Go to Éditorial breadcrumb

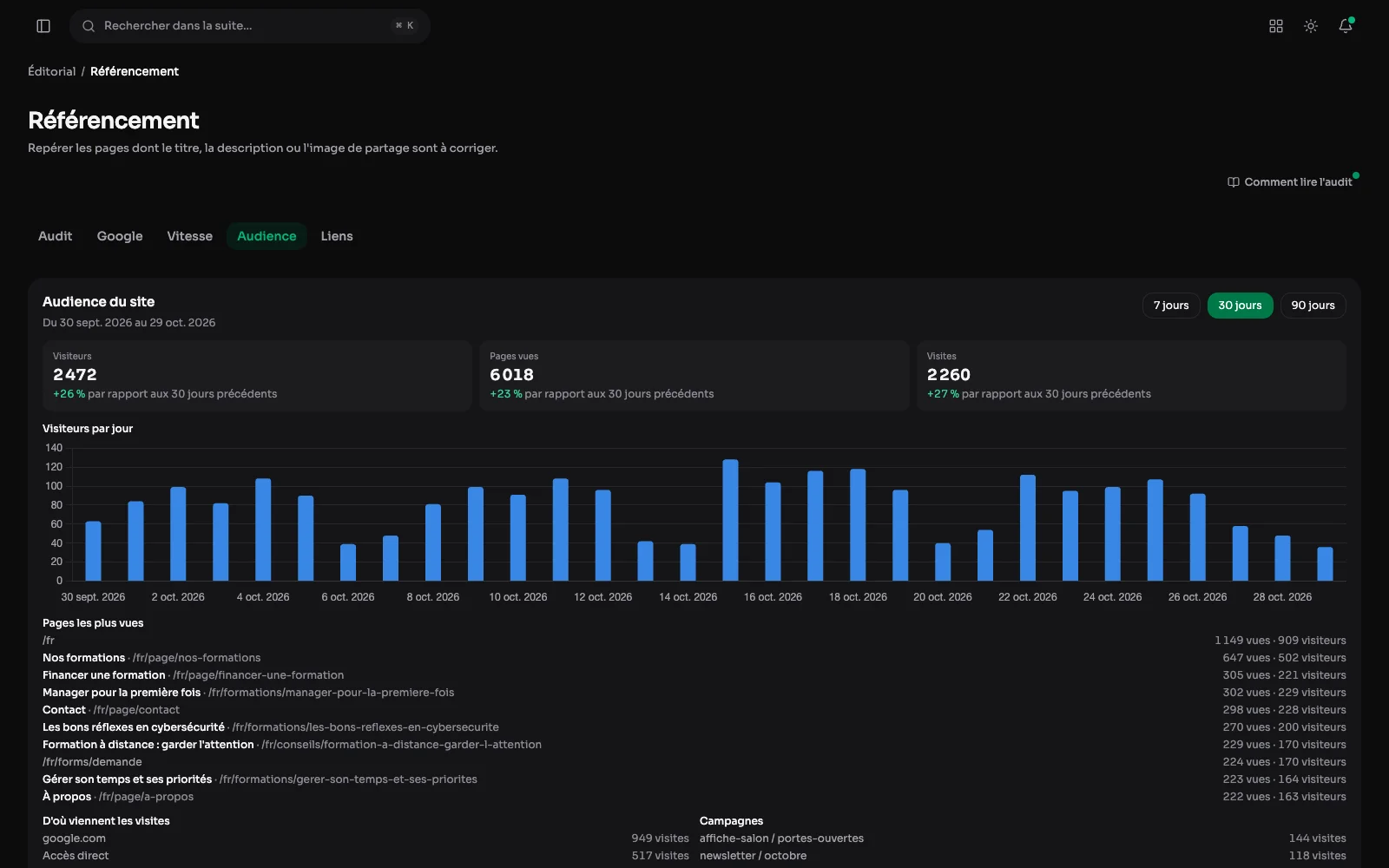52,71
